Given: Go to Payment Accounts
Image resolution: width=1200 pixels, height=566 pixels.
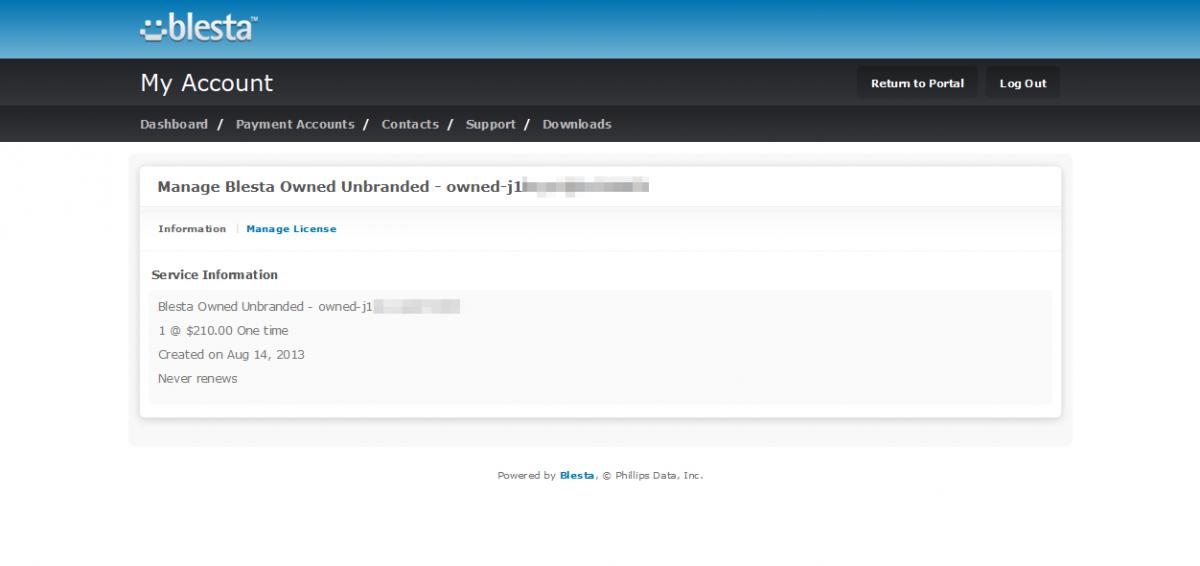Looking at the screenshot, I should 295,124.
